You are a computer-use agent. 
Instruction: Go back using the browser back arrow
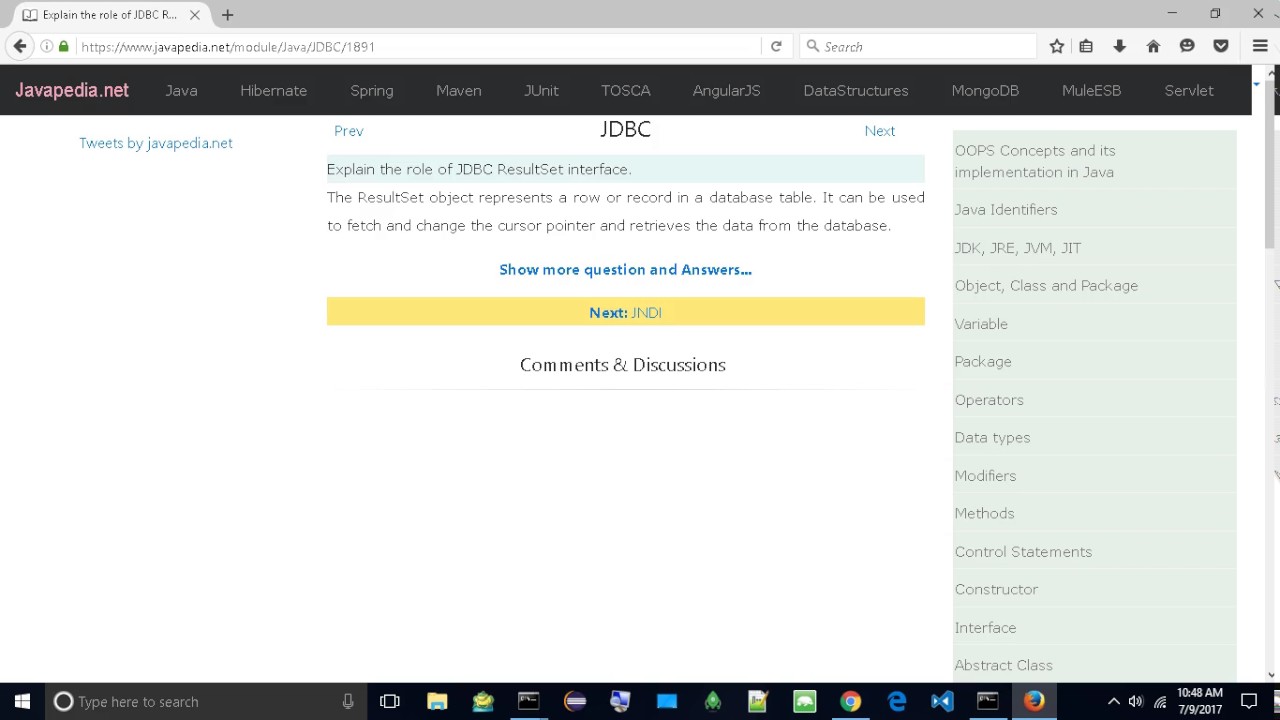coord(20,46)
